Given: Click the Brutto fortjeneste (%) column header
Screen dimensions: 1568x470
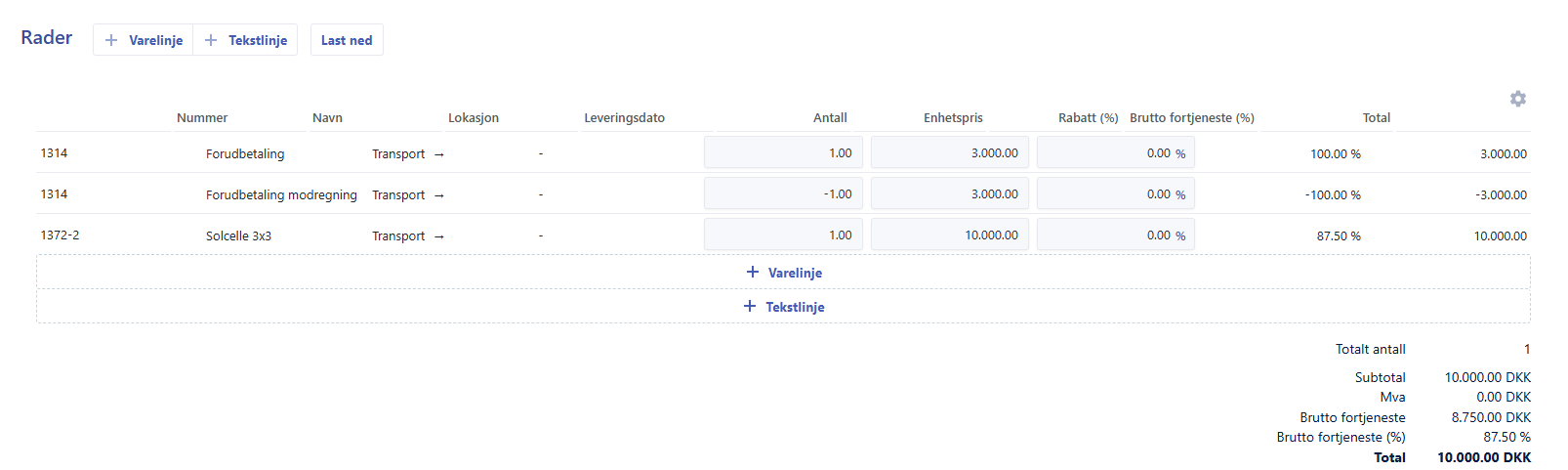Looking at the screenshot, I should point(1191,118).
